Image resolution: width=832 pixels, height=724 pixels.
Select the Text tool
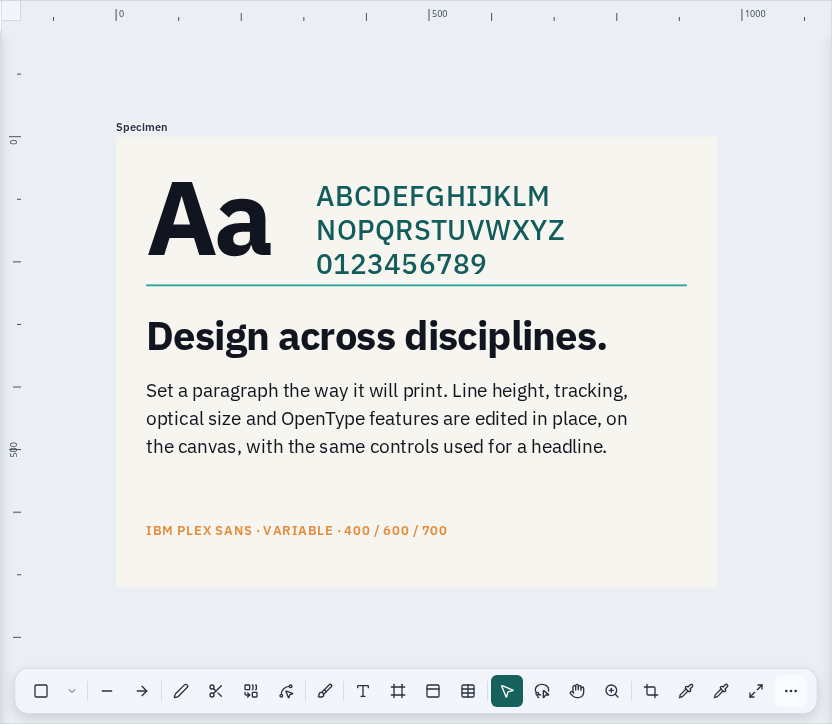[x=363, y=691]
